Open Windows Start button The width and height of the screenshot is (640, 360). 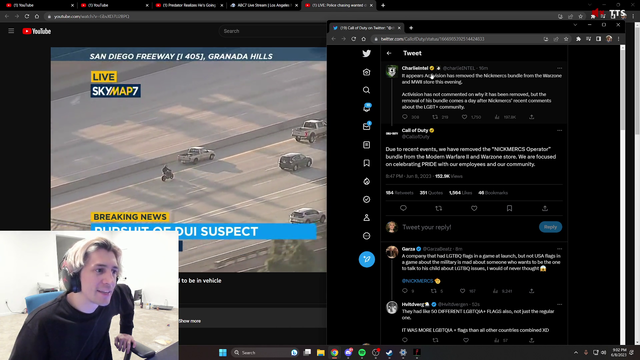click(222, 353)
